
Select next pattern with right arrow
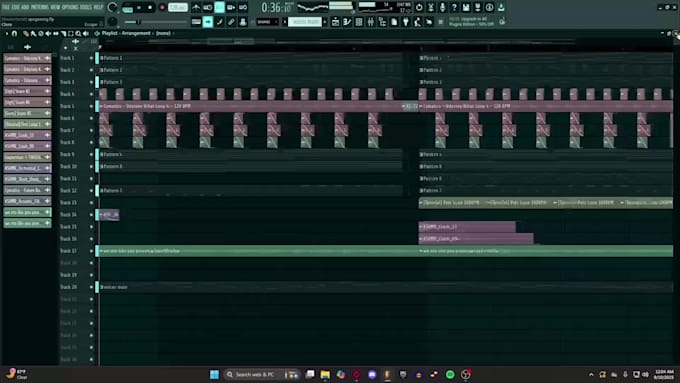coord(325,22)
